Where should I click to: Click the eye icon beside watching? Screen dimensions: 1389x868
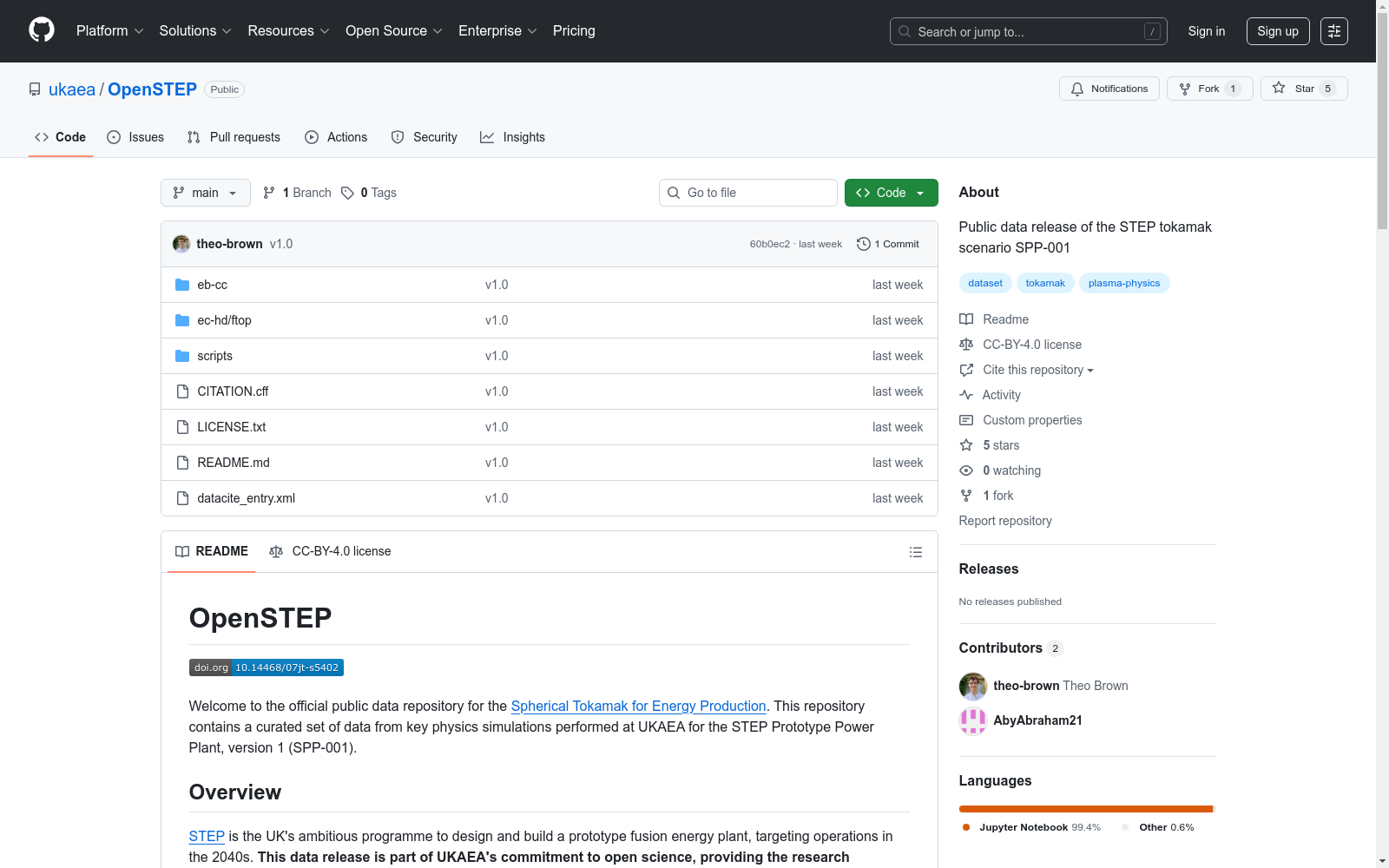[x=966, y=470]
